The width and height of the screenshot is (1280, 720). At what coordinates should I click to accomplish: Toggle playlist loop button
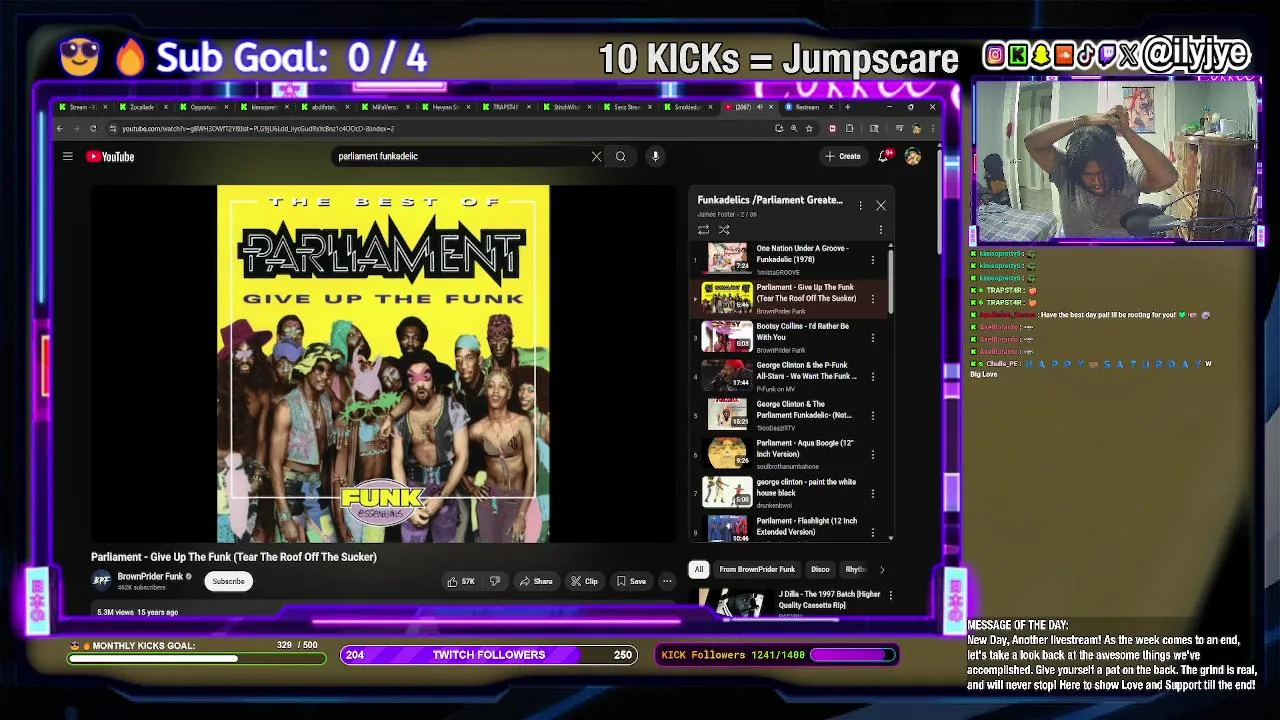[x=703, y=230]
